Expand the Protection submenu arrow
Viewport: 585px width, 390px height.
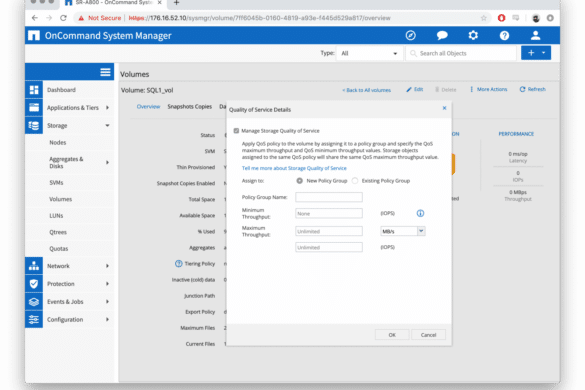coord(107,284)
